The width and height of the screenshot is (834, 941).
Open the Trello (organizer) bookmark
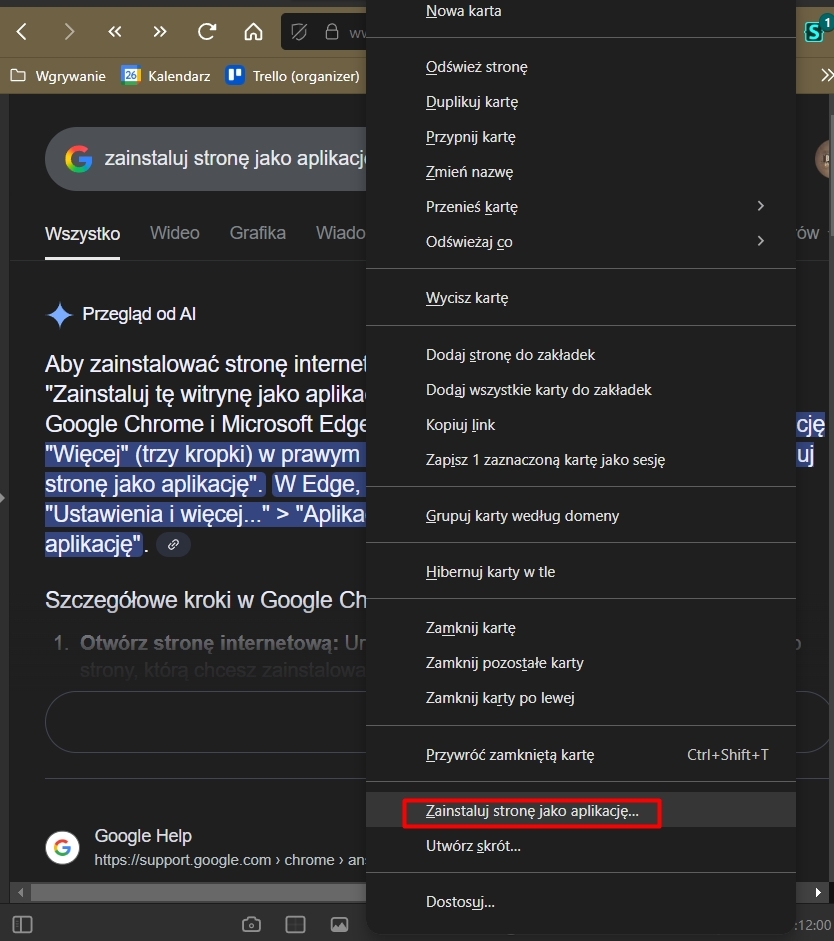[292, 75]
